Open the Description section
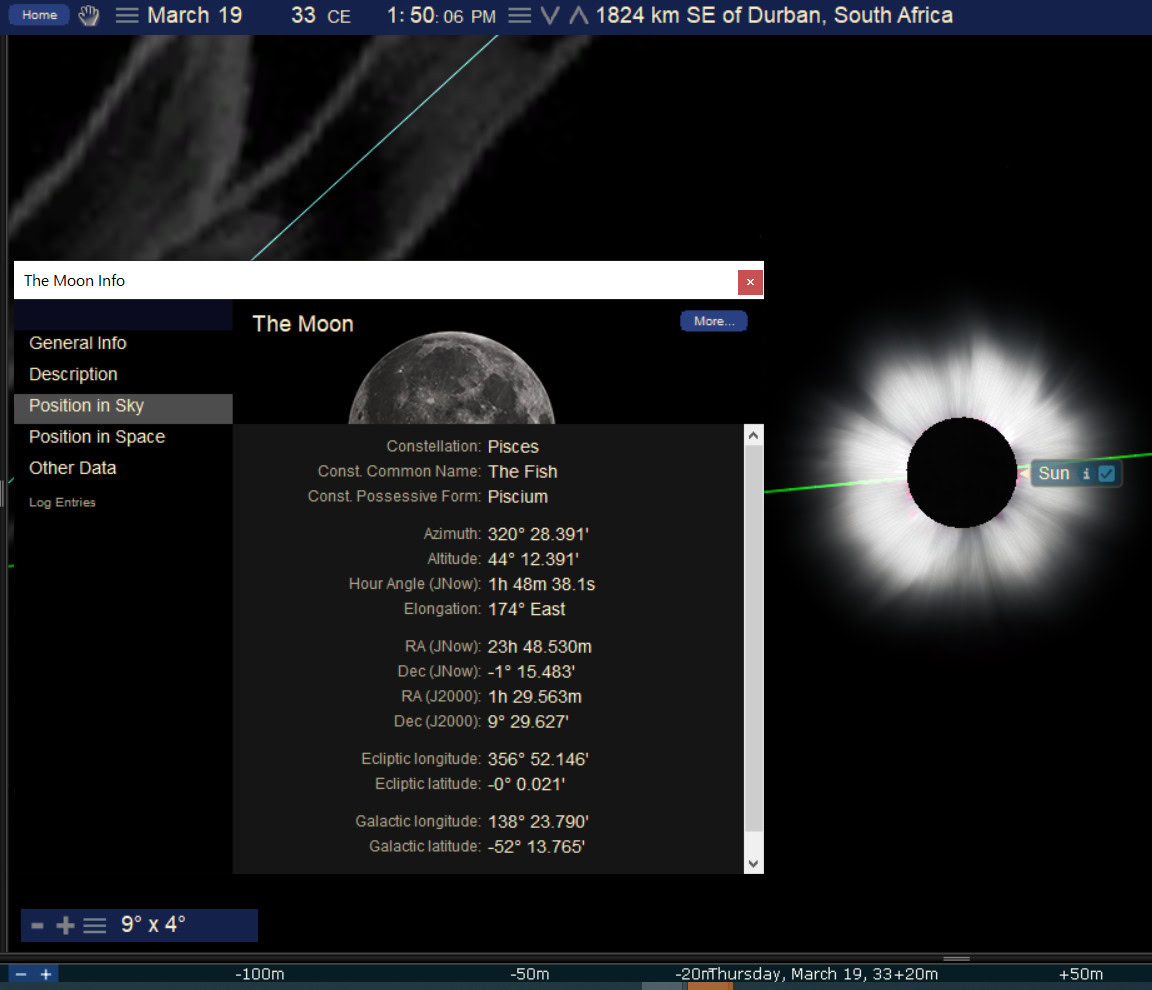Image resolution: width=1152 pixels, height=990 pixels. tap(73, 375)
